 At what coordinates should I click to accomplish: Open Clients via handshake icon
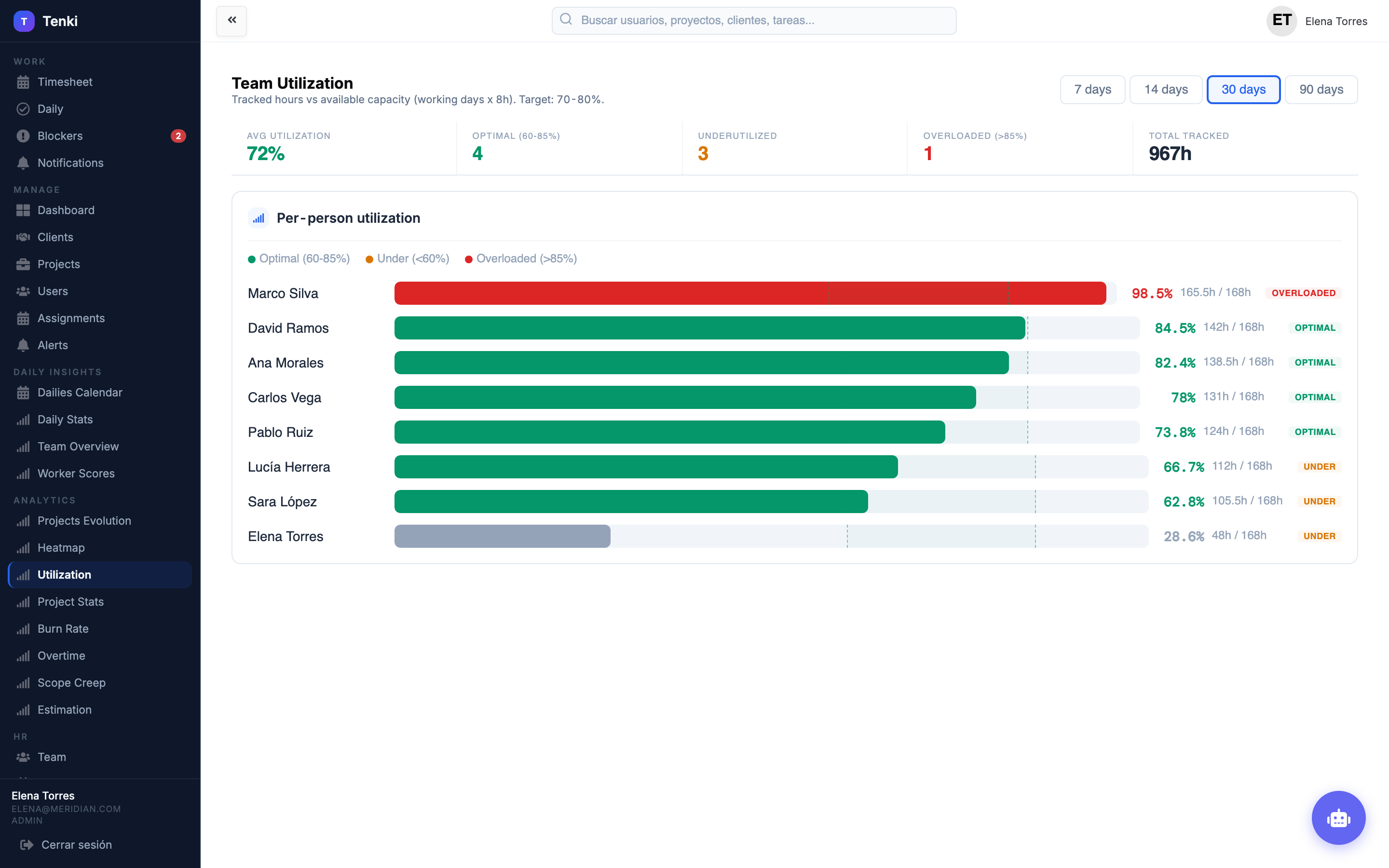click(x=23, y=237)
